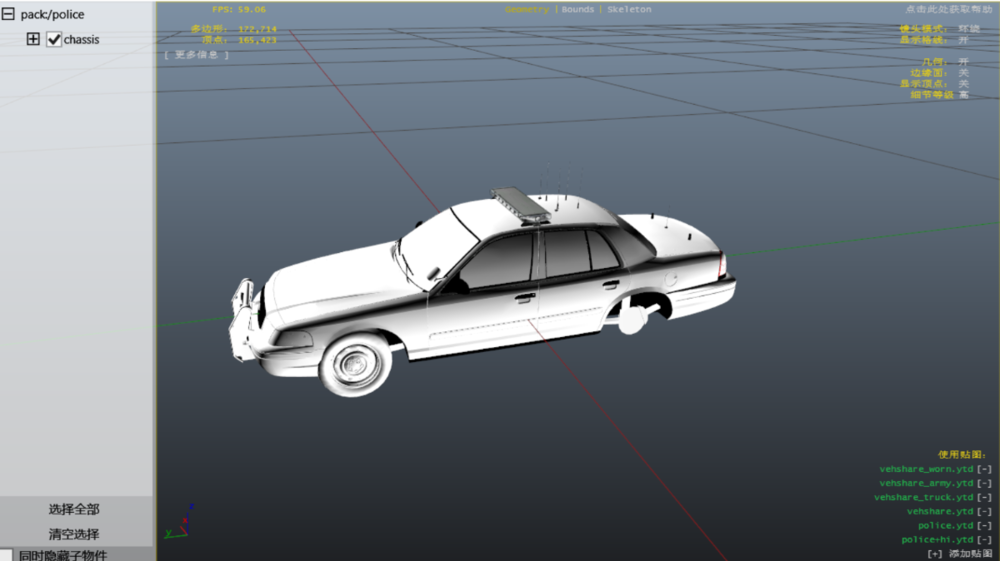The image size is (1000, 561).
Task: Click the XYZ axis gizmo
Action: point(179,521)
